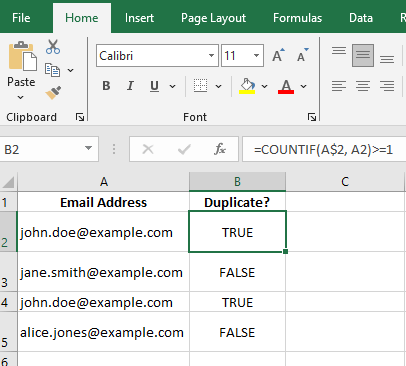Select row 1 header
406x366 pixels.
coord(8,202)
